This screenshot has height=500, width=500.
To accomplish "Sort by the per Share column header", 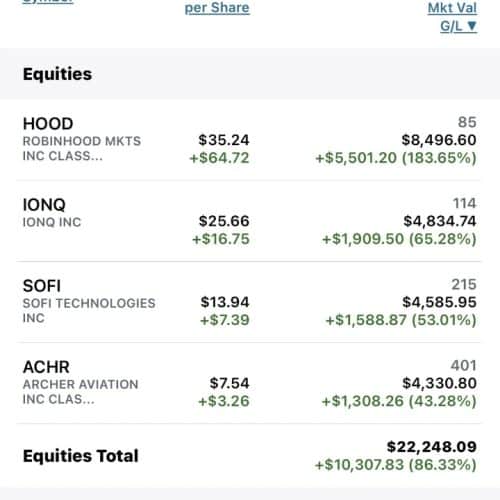I will pos(217,8).
